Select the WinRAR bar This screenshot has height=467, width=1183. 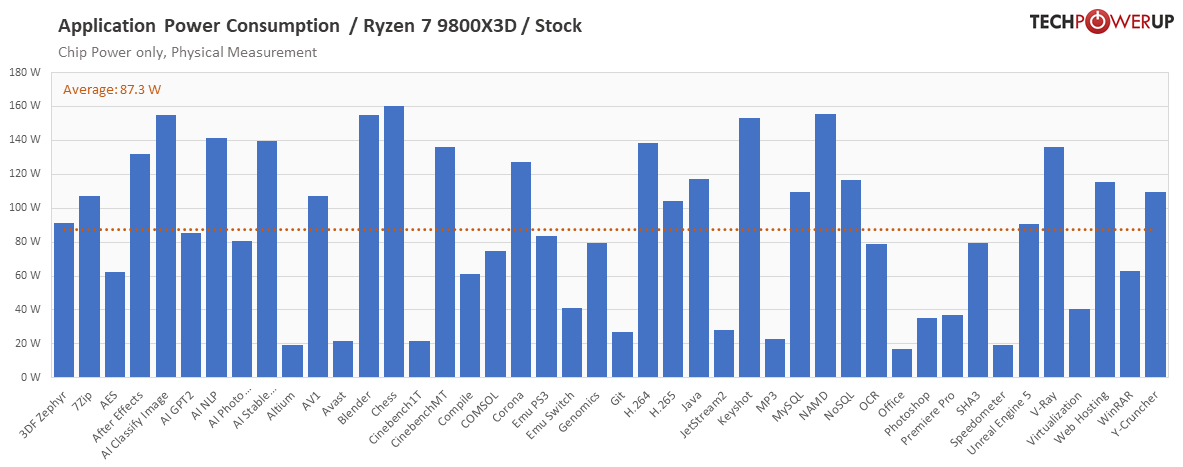[1131, 324]
